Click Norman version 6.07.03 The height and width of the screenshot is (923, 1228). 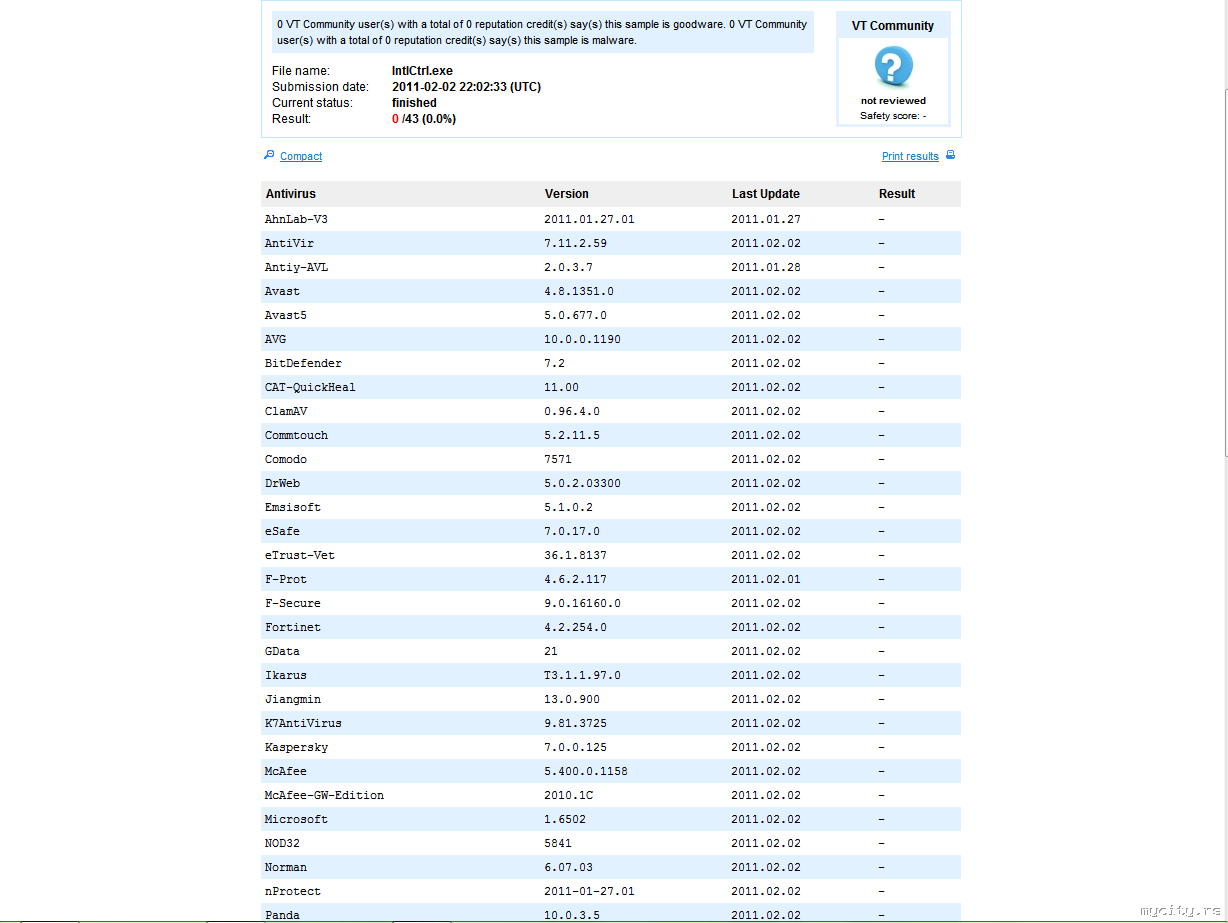pos(568,867)
